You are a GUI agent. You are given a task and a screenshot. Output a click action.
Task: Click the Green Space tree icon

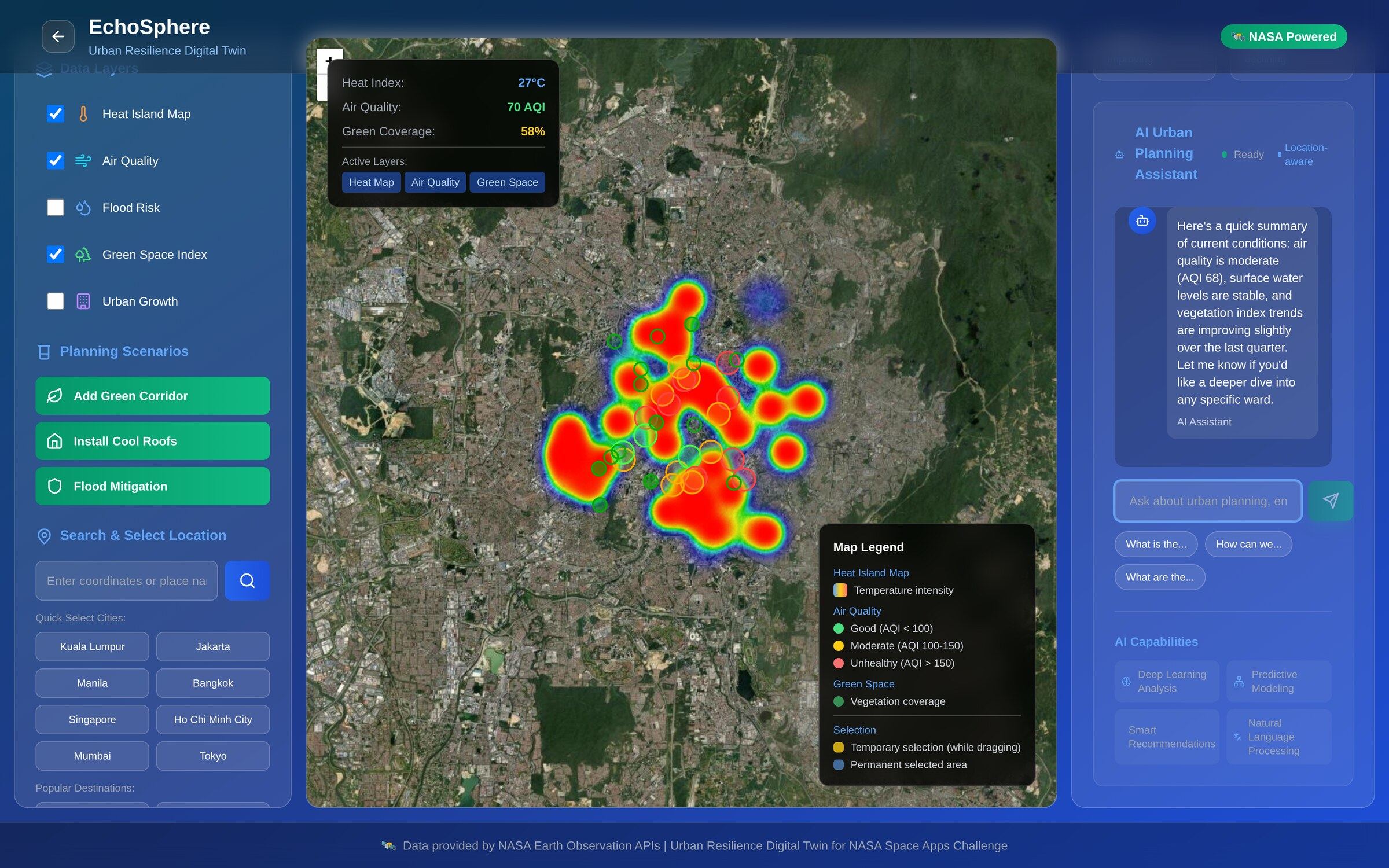click(83, 255)
